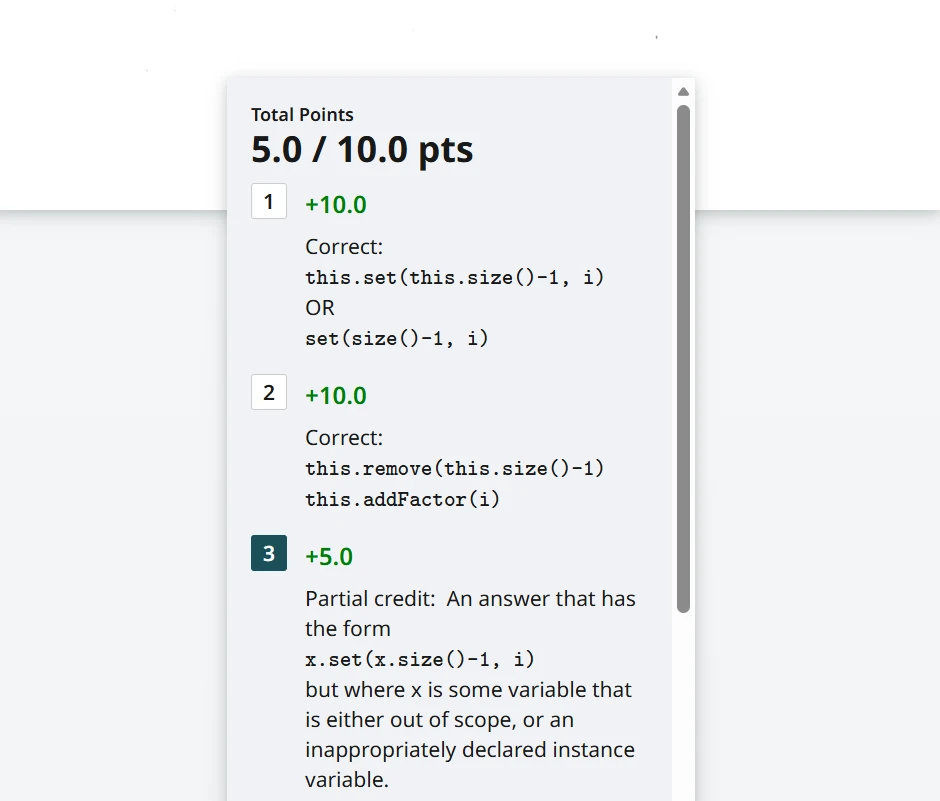Image resolution: width=940 pixels, height=801 pixels.
Task: Click the Partial credit description text
Action: click(x=470, y=599)
